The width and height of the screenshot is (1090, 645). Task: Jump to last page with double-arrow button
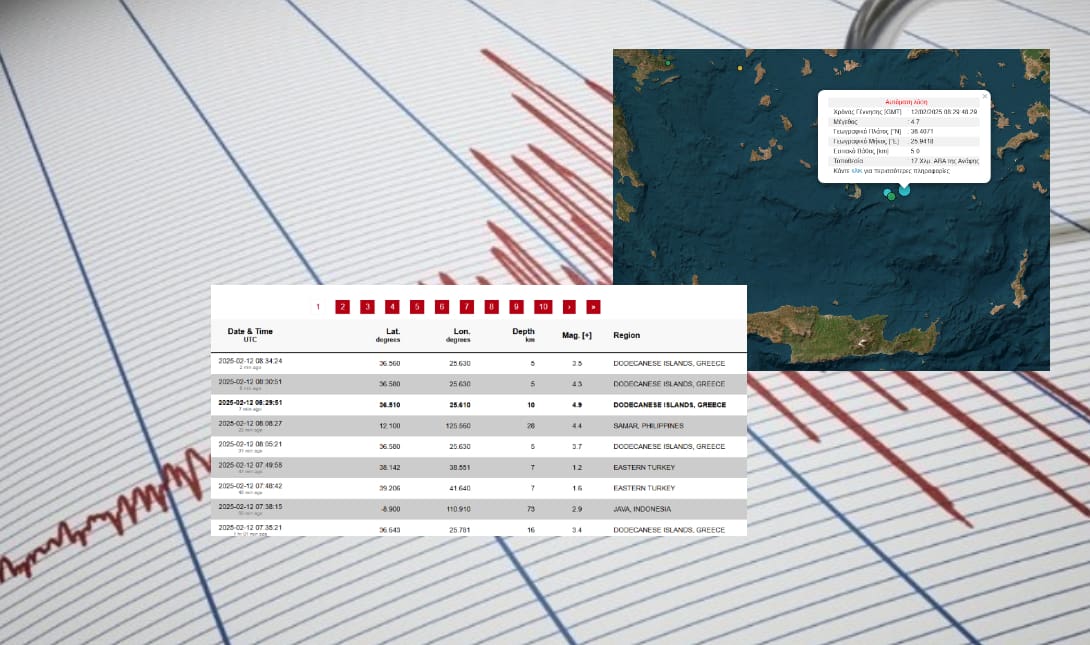pyautogui.click(x=593, y=307)
